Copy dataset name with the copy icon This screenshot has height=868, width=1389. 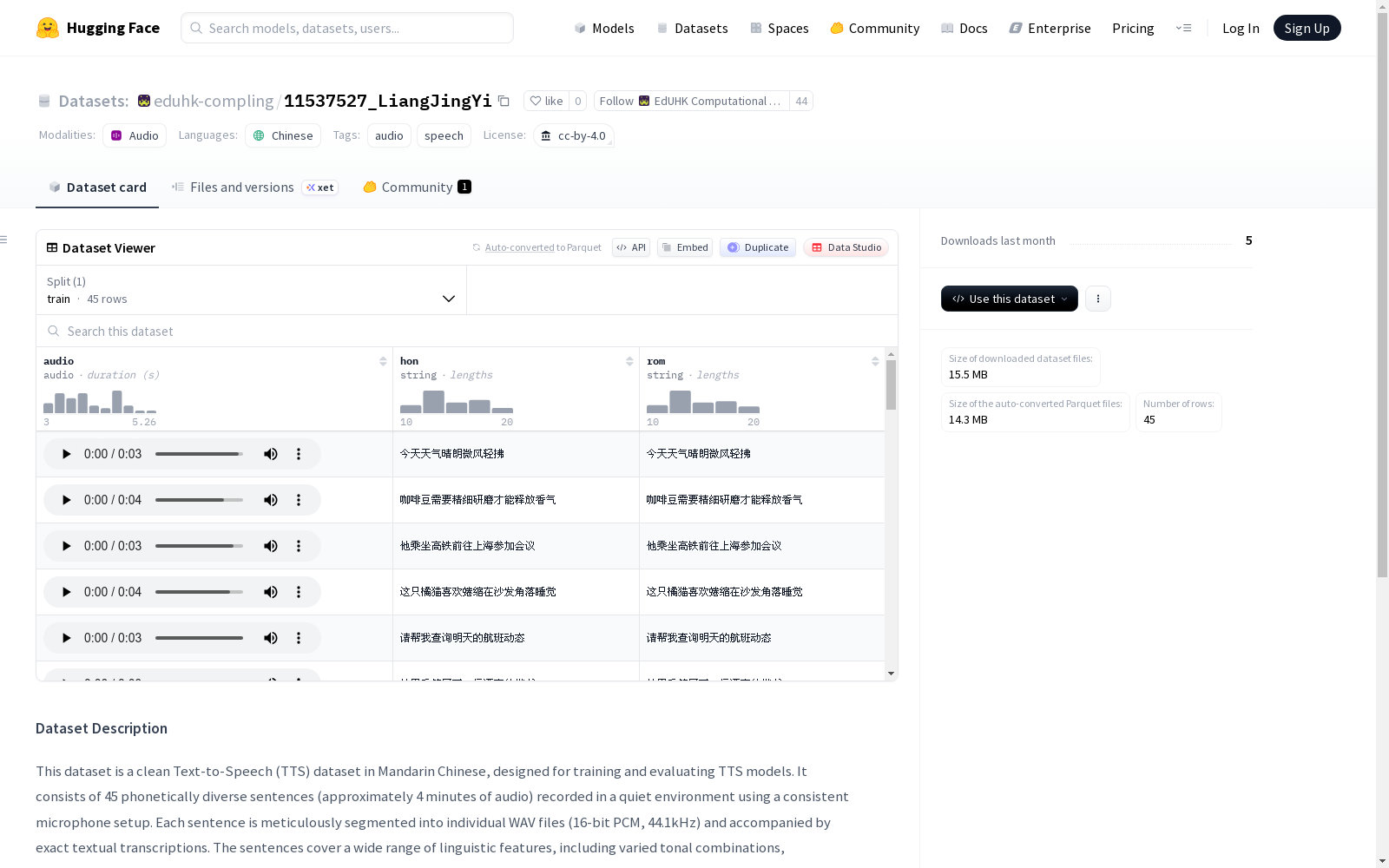point(504,101)
